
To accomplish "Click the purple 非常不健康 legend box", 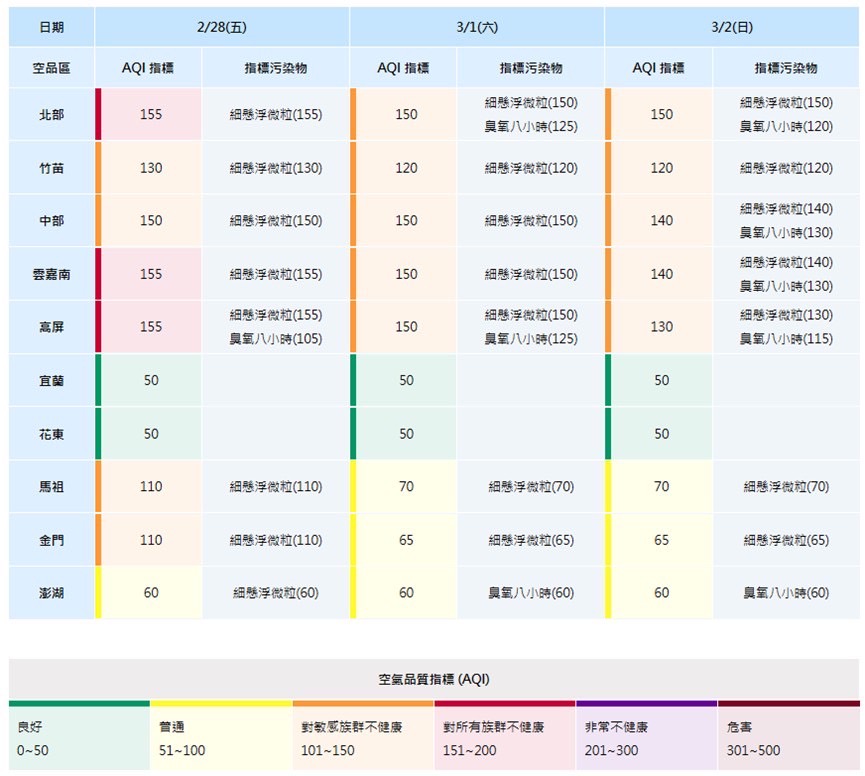I will pyautogui.click(x=647, y=736).
